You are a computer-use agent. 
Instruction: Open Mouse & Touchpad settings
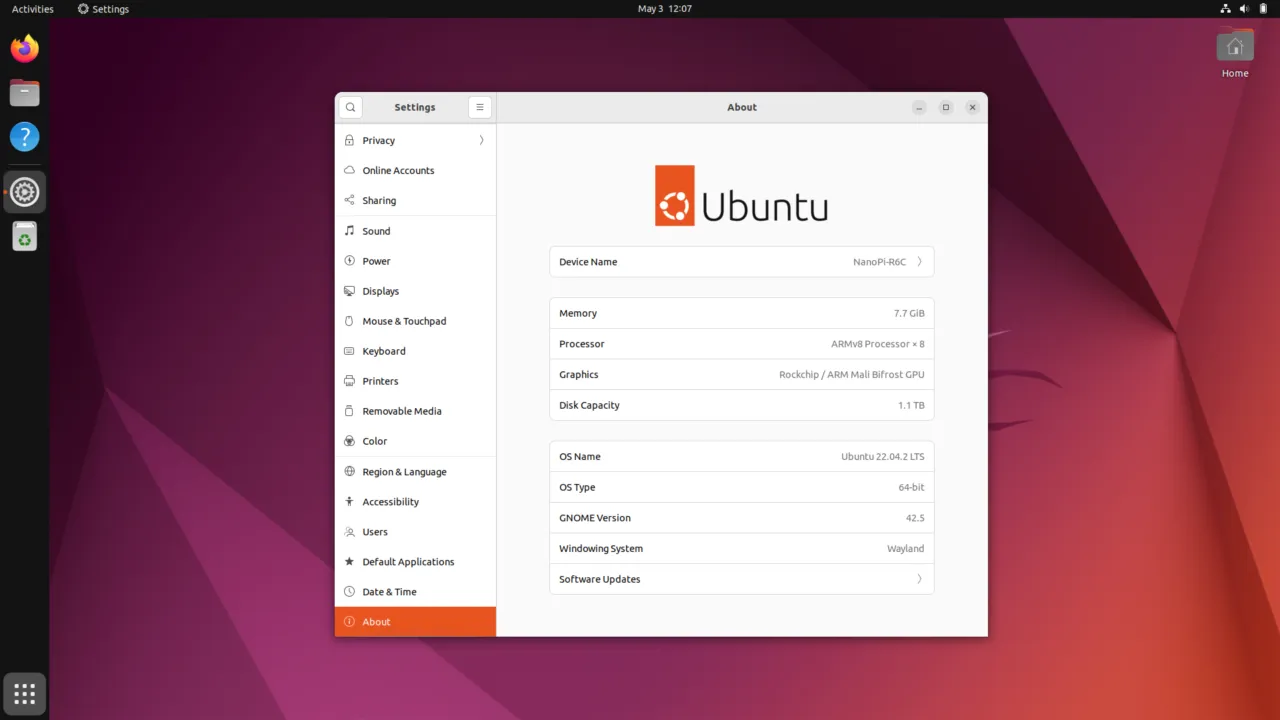(404, 321)
